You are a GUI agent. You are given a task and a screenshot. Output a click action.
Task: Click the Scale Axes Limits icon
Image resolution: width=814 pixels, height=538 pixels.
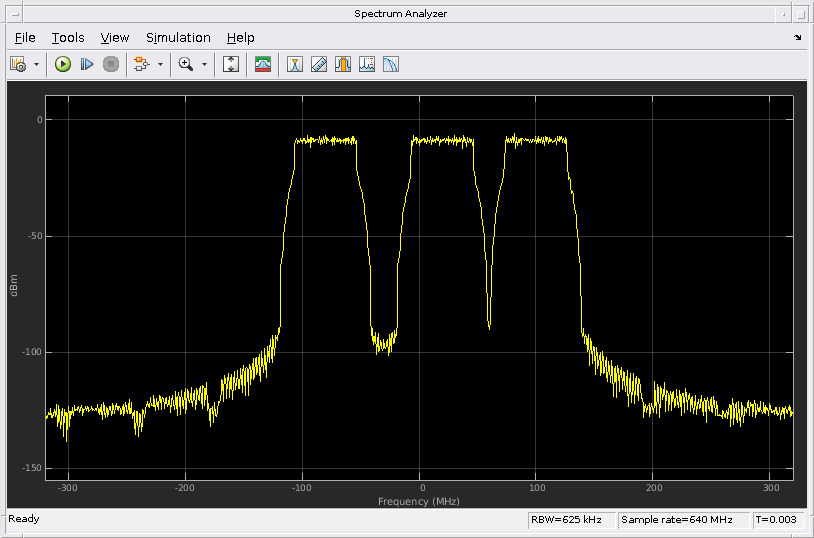(231, 64)
